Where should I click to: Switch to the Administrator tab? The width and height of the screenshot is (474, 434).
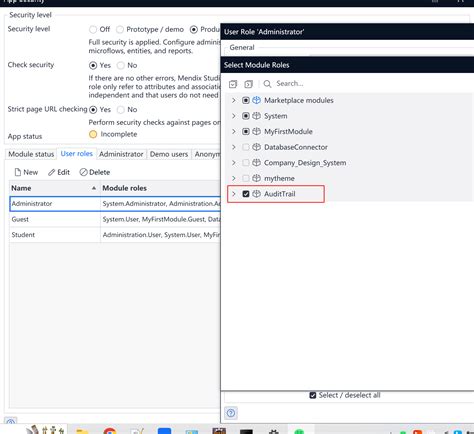[x=121, y=154]
